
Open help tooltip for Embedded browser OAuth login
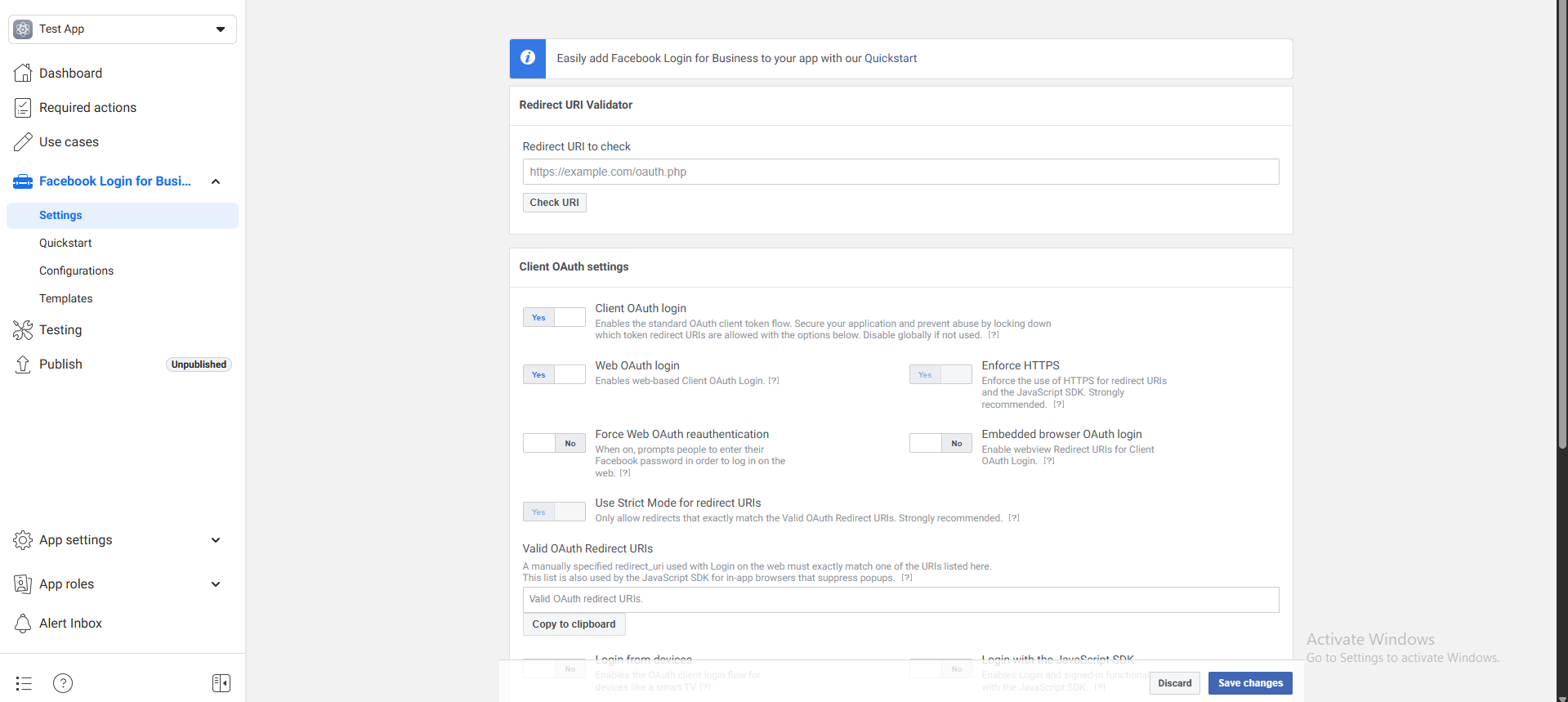(1049, 461)
